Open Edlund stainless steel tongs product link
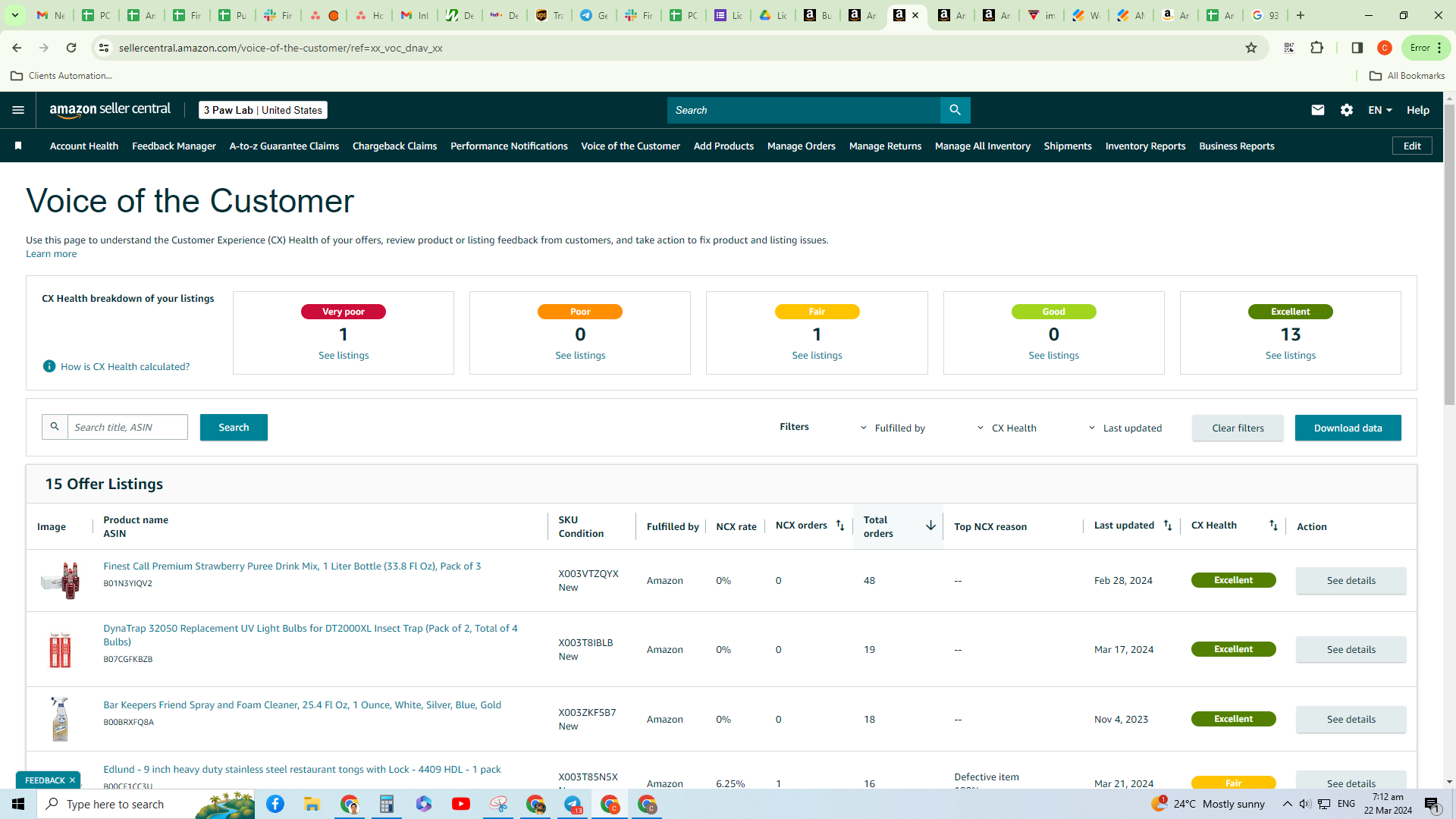The width and height of the screenshot is (1456, 819). point(302,769)
